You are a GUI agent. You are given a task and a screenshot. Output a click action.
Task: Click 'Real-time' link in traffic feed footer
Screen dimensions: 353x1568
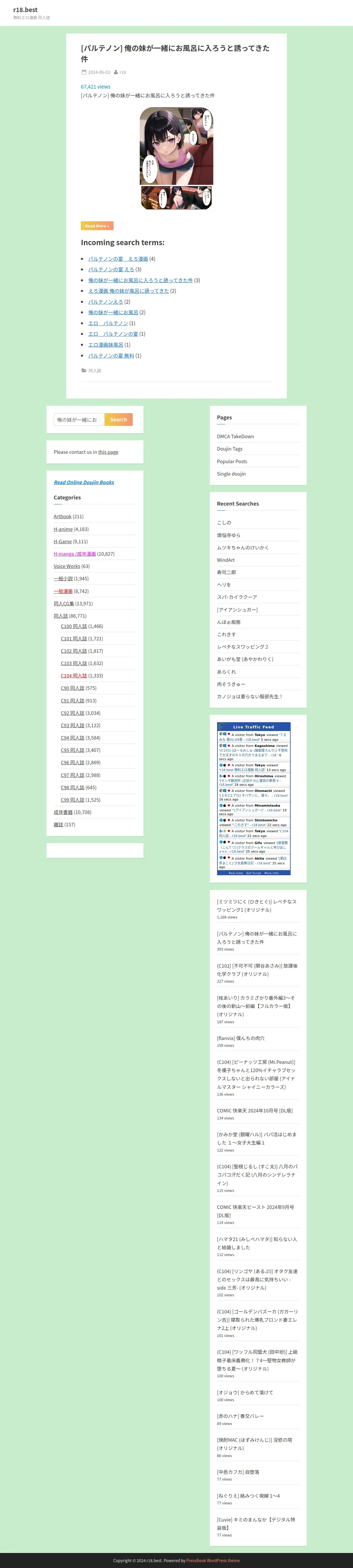click(x=236, y=873)
